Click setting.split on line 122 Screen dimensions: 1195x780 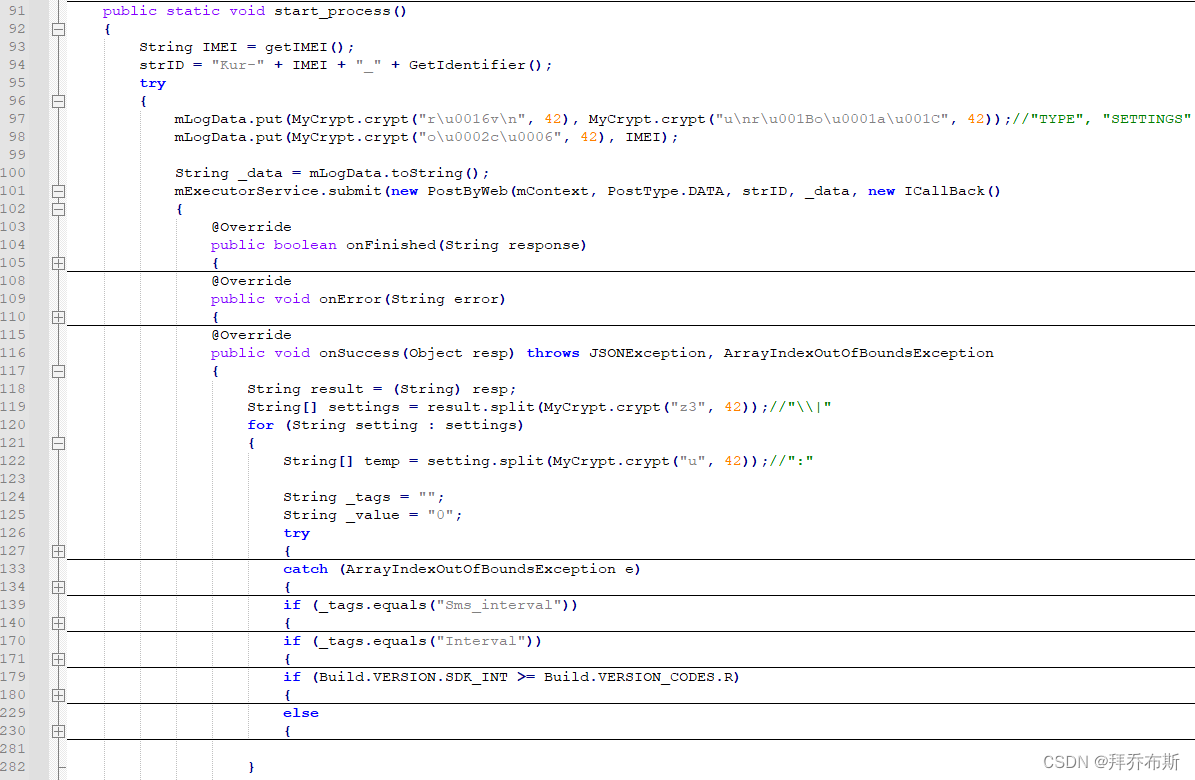pos(485,461)
